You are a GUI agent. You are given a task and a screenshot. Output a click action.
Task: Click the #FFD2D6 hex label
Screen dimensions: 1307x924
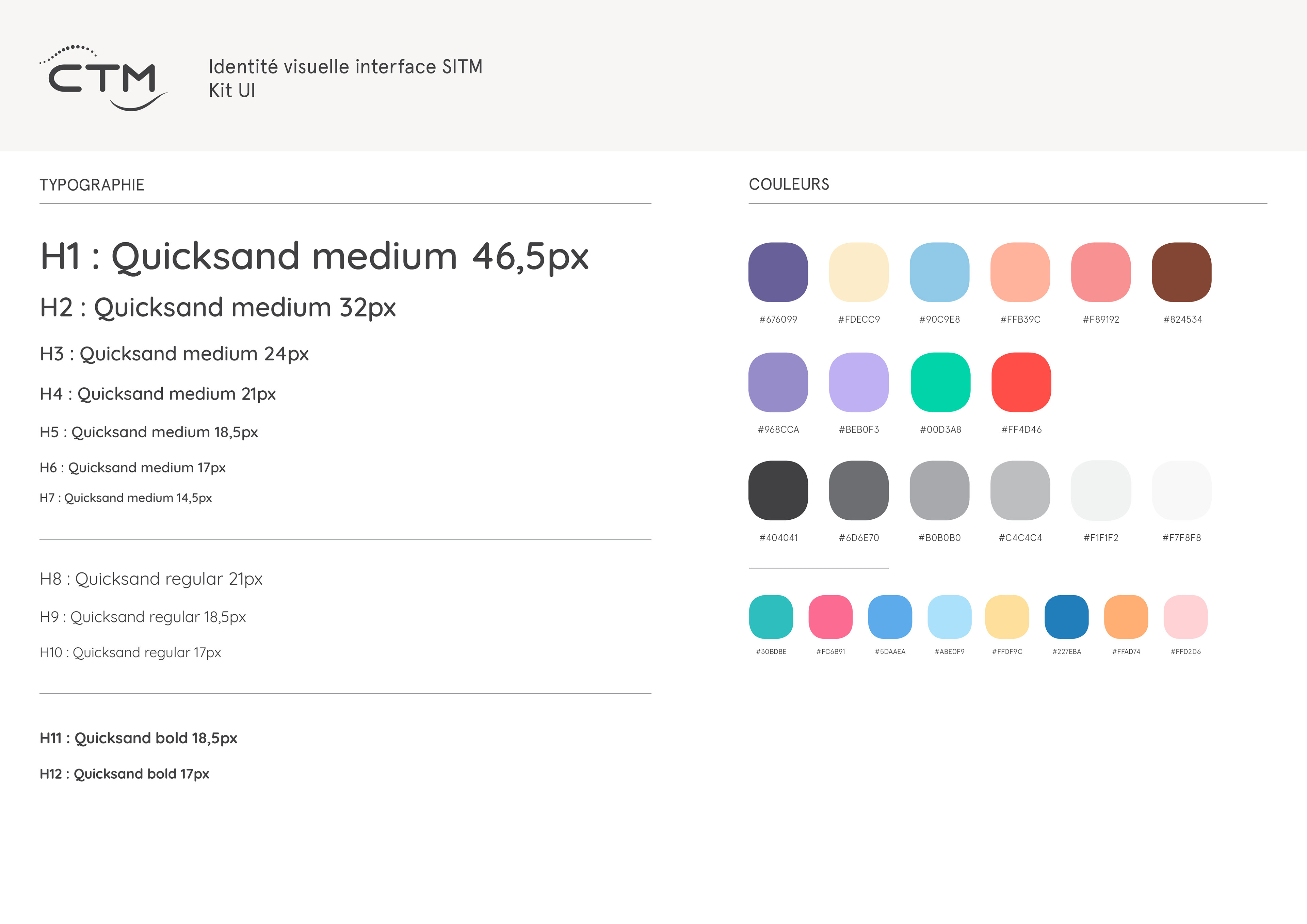pyautogui.click(x=1186, y=652)
